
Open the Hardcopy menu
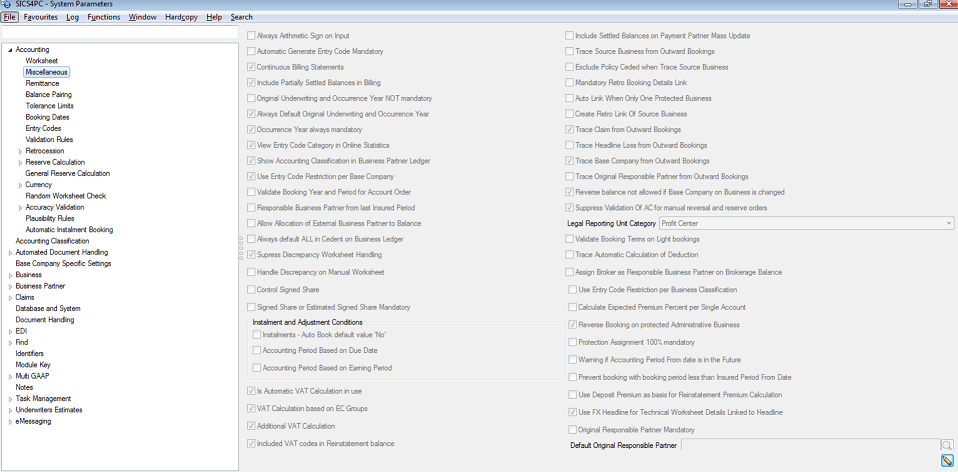tap(181, 17)
